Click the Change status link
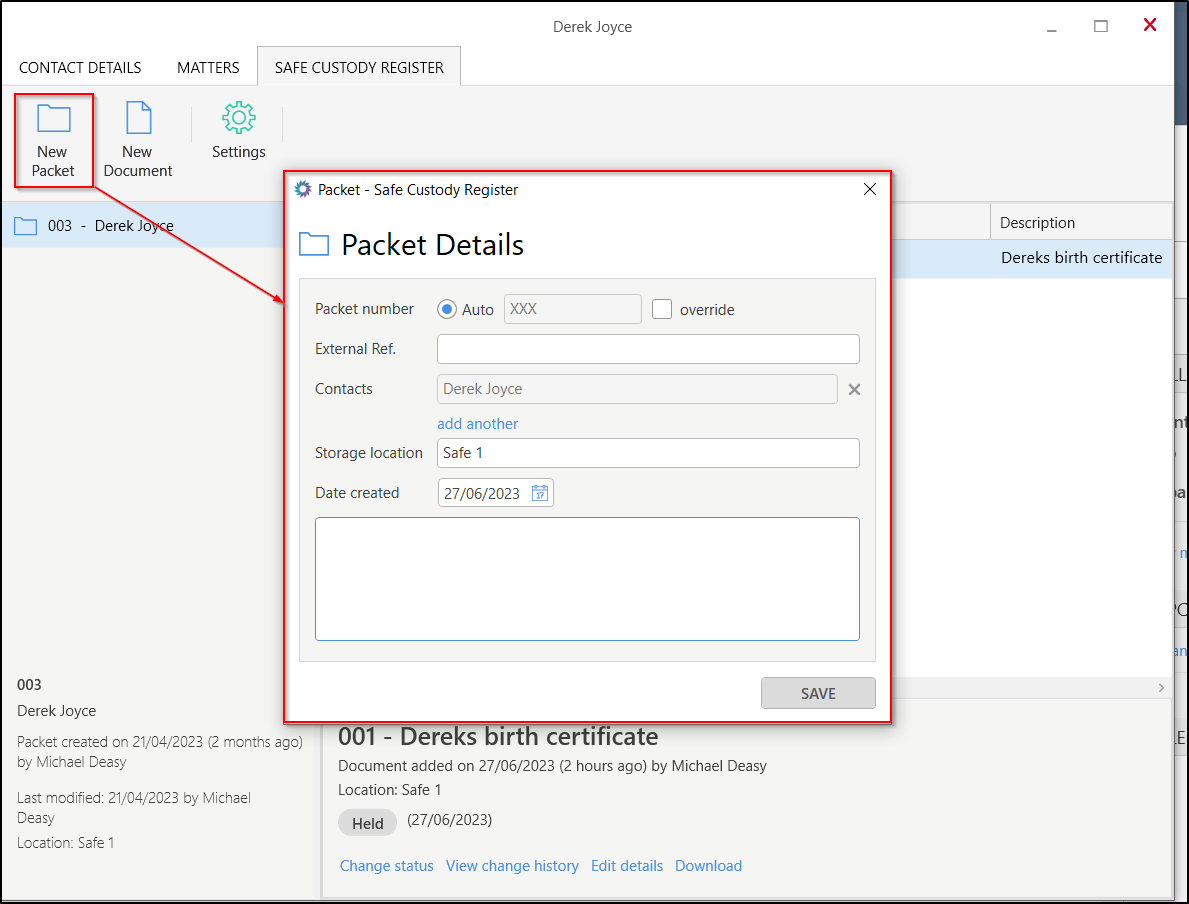Viewport: 1189px width, 904px height. coord(386,866)
